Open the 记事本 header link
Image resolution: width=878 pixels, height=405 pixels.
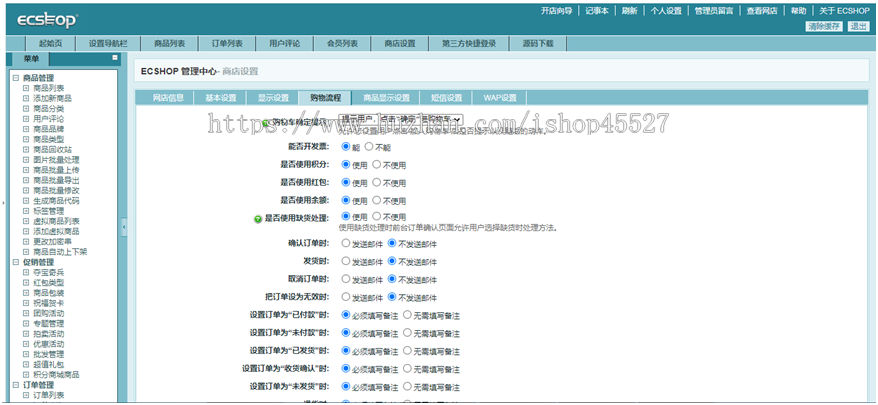click(x=597, y=11)
